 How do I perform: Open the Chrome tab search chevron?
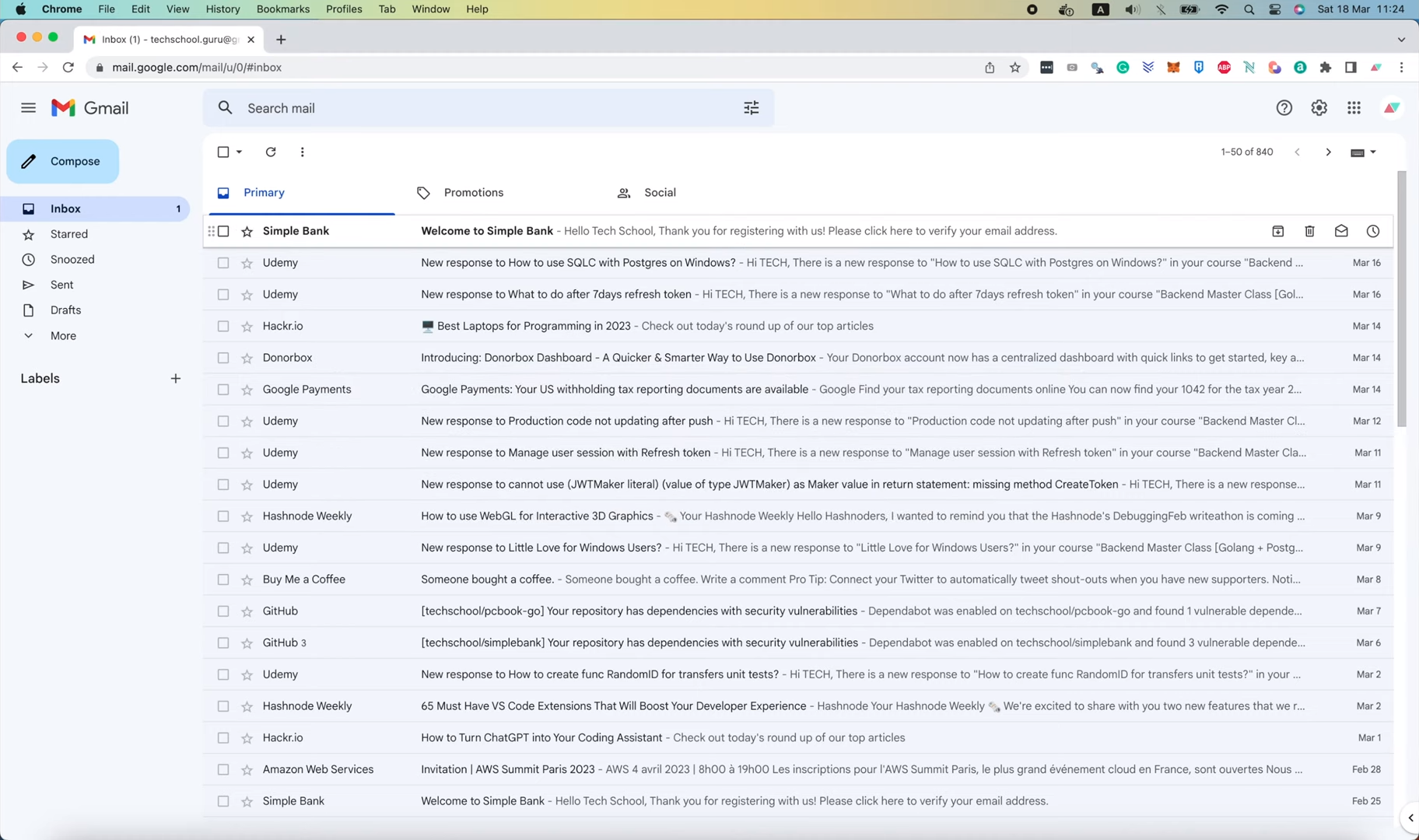tap(1401, 40)
